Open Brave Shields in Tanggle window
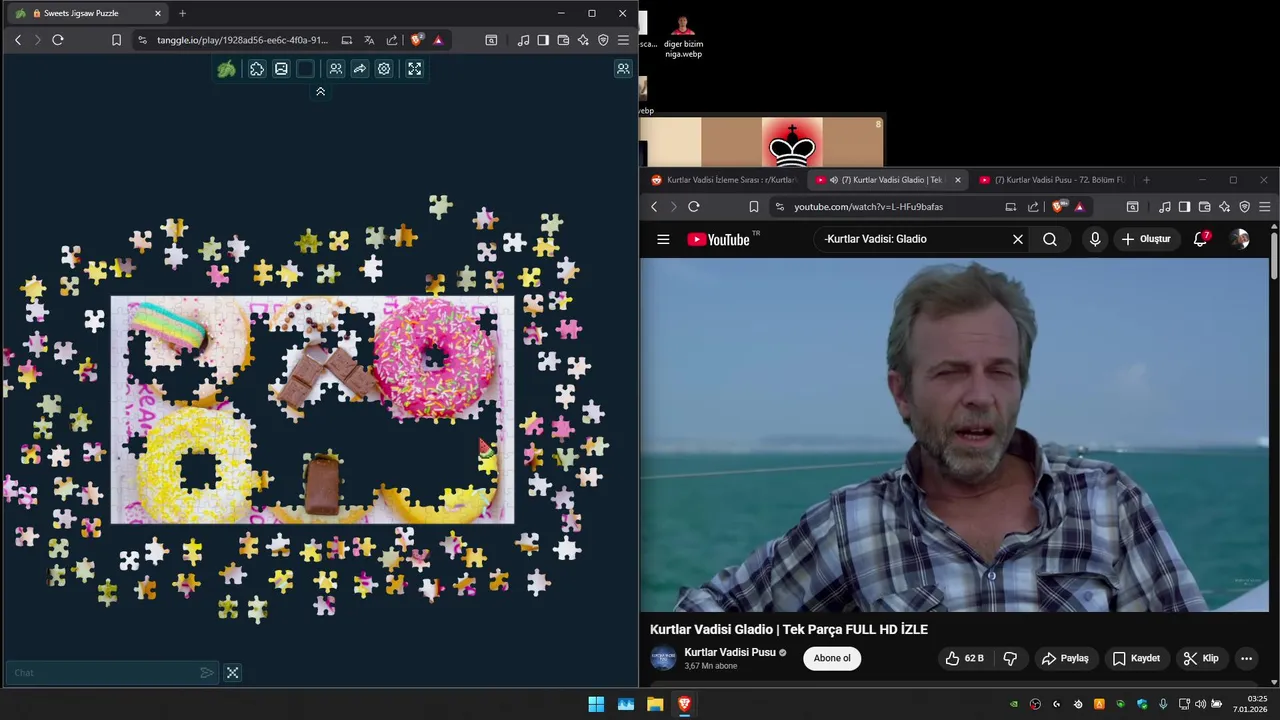 point(417,40)
